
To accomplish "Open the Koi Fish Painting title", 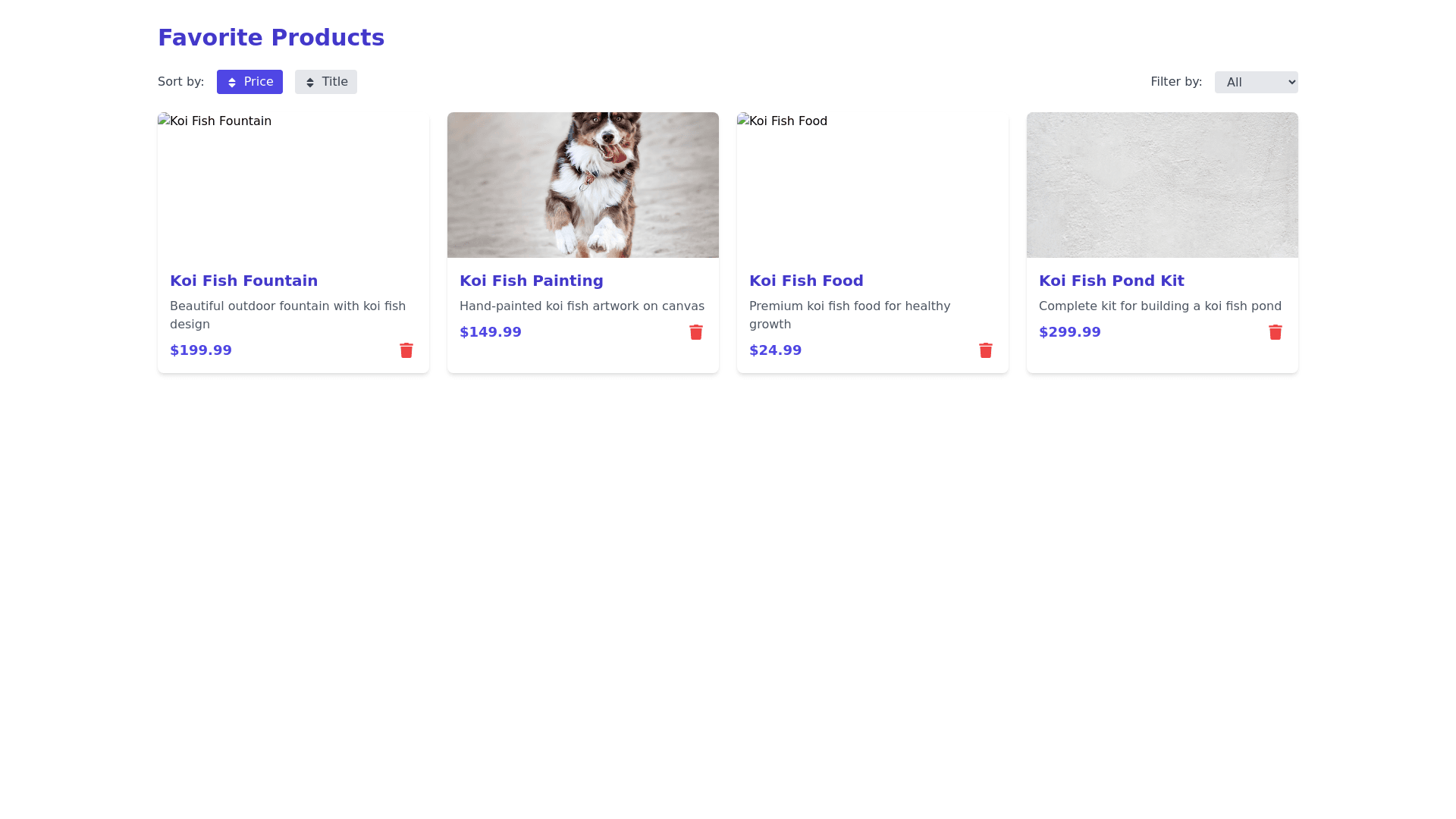I will [x=531, y=281].
